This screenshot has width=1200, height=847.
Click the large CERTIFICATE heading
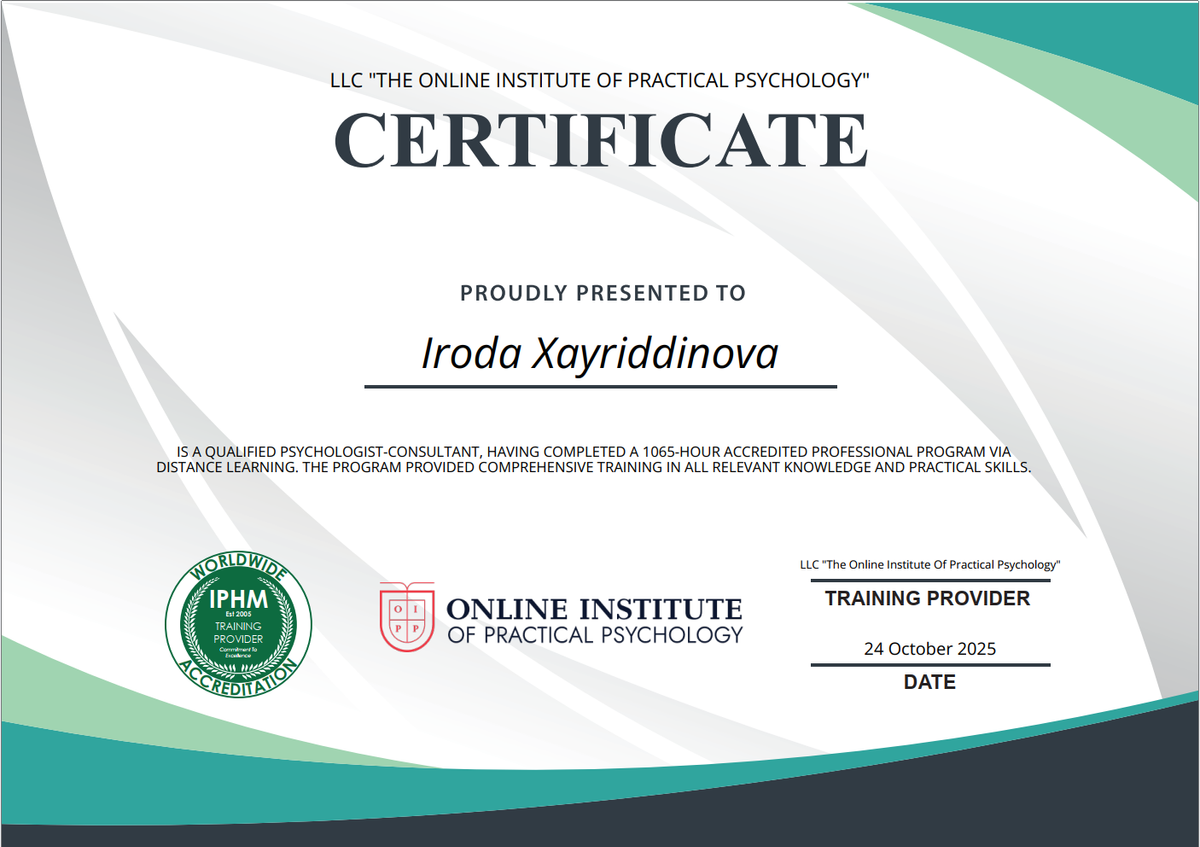coord(601,138)
